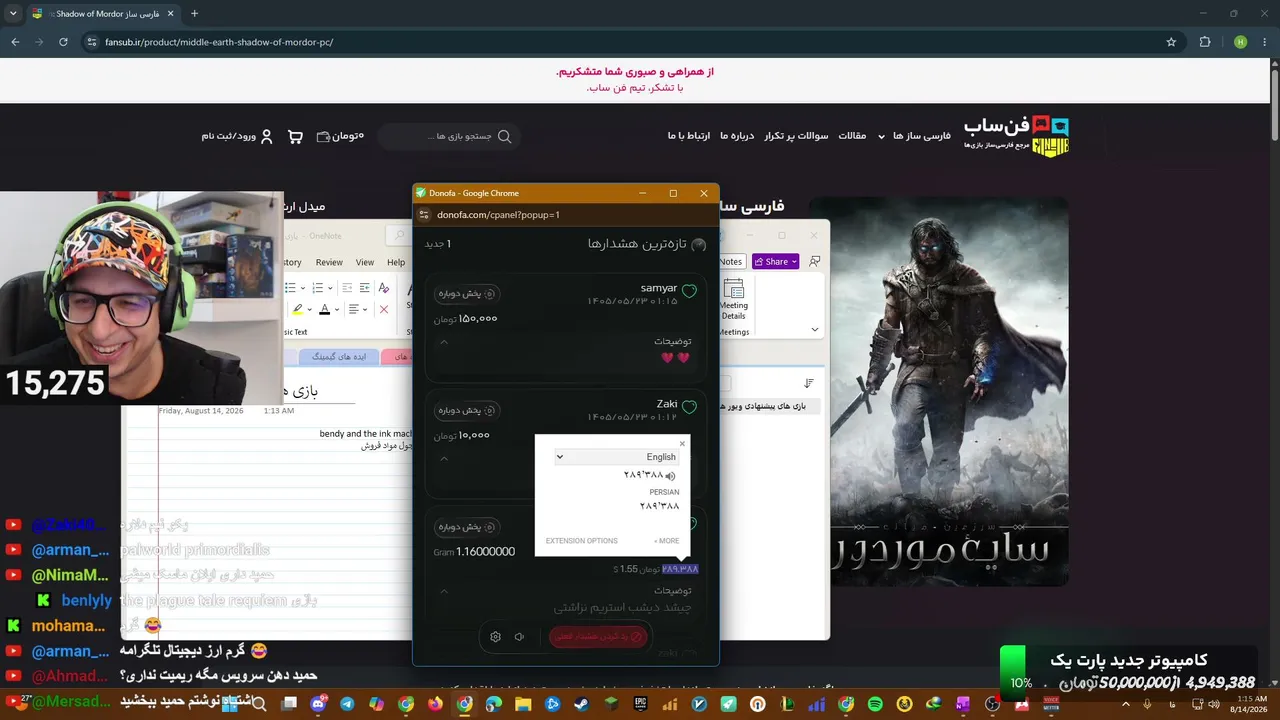Click the OneNote sort pages icon
Image resolution: width=1280 pixels, height=720 pixels.
point(809,383)
